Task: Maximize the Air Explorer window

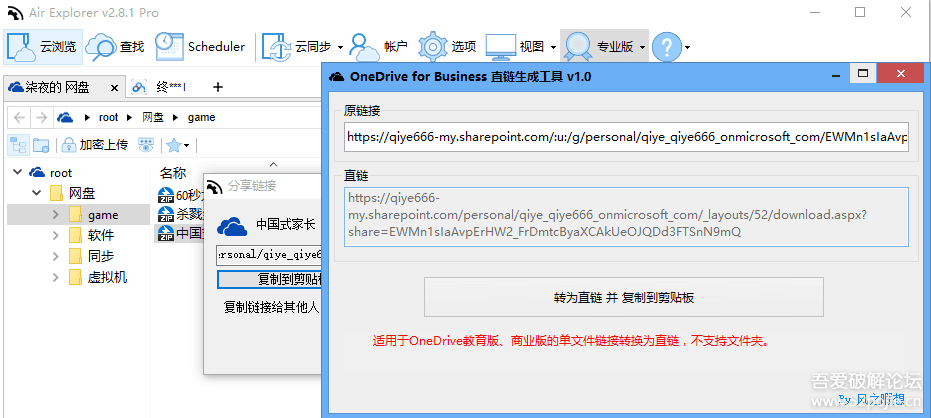Action: click(x=859, y=12)
